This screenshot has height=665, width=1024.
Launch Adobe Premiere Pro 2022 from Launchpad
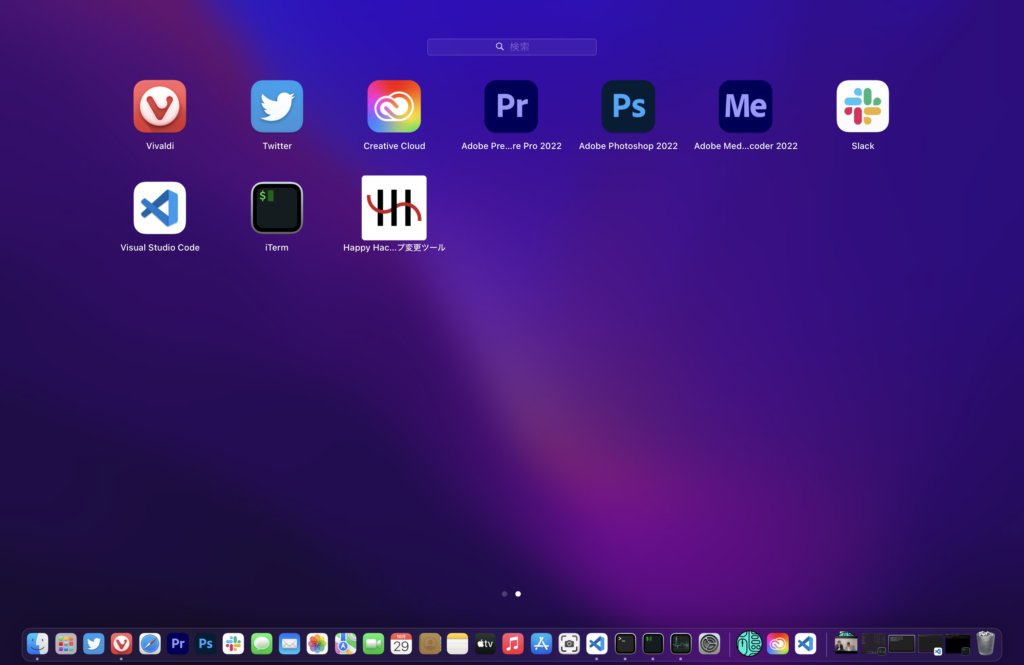pyautogui.click(x=511, y=106)
